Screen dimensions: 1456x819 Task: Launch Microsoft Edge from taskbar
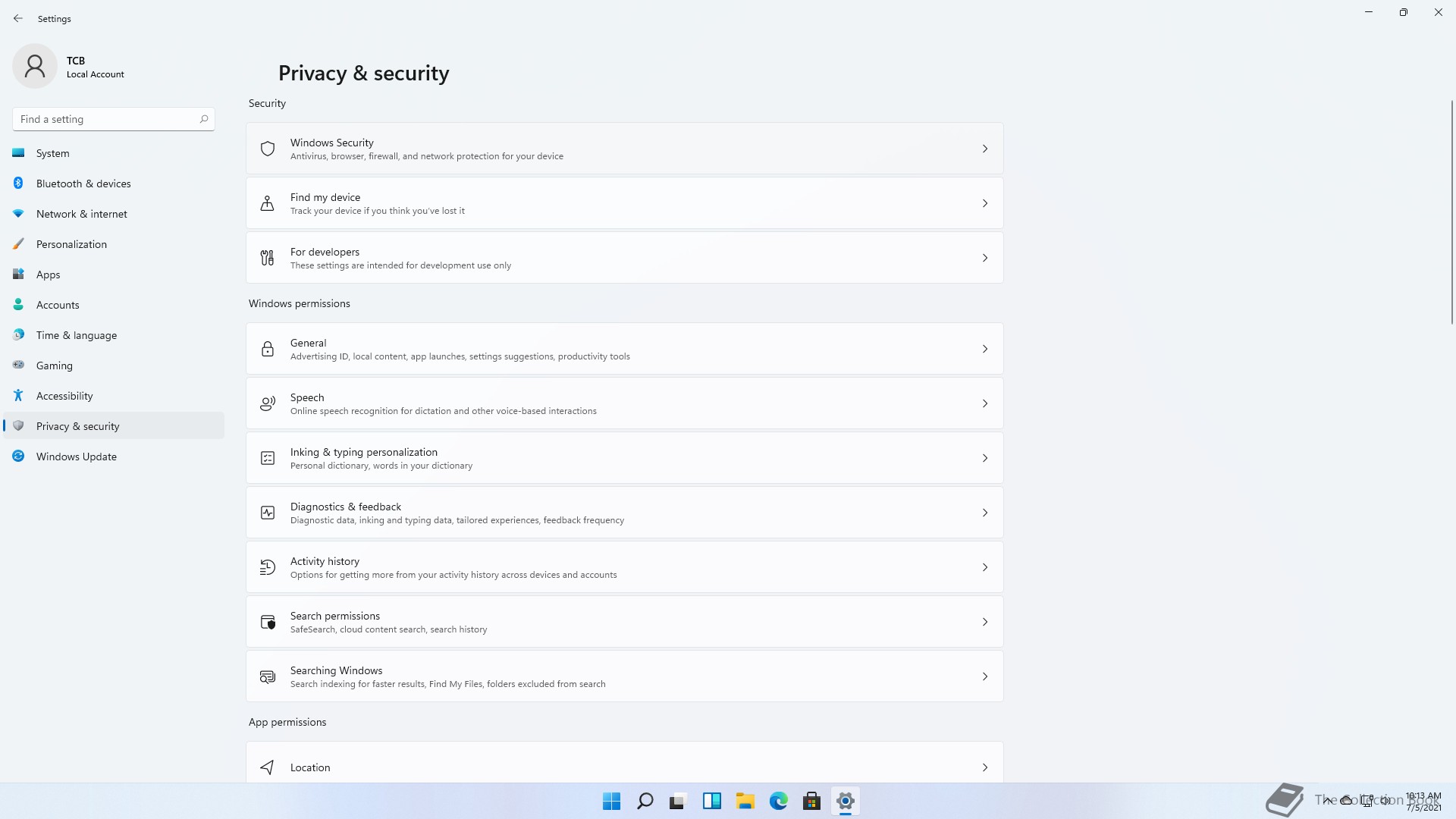778,801
